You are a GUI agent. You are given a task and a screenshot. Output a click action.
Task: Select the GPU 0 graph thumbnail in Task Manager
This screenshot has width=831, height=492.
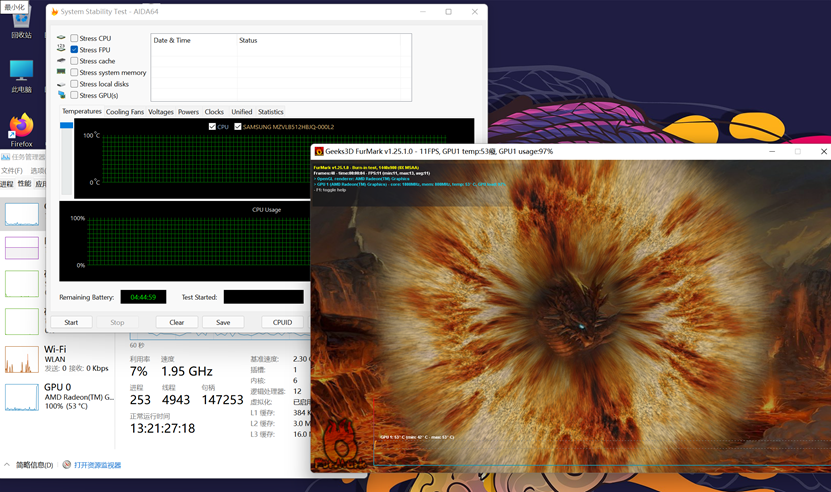click(22, 397)
